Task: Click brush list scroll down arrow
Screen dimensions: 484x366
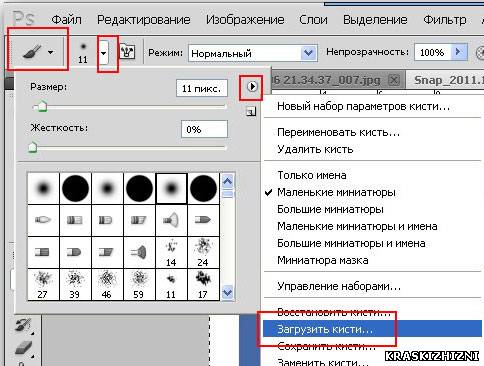Action: coord(228,293)
